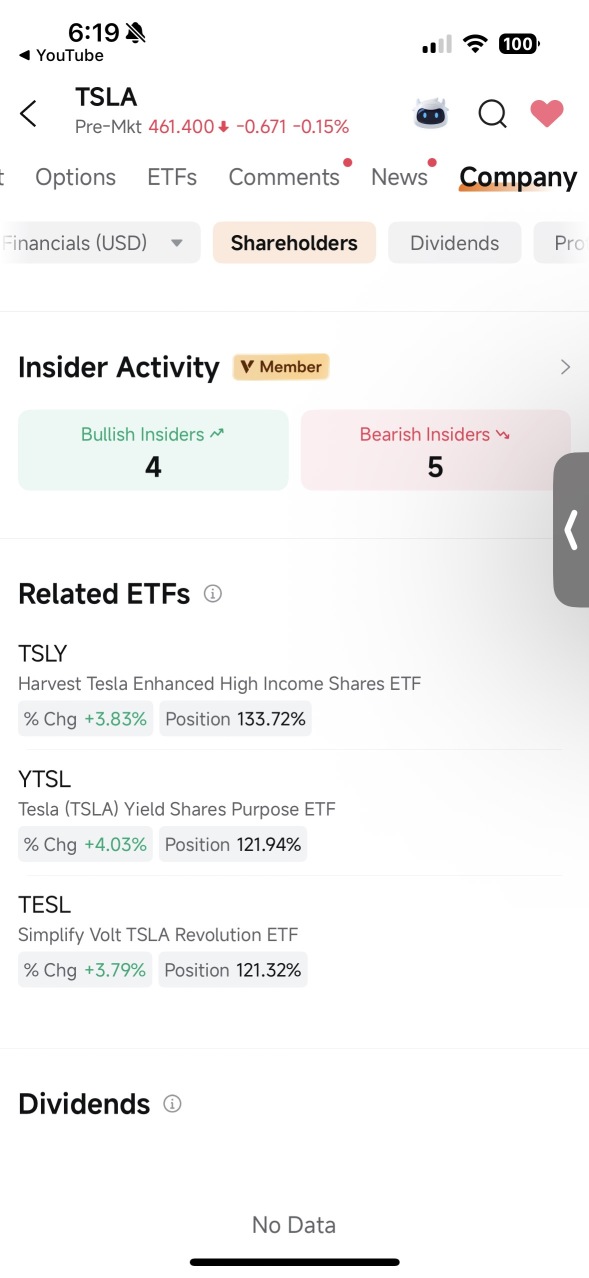Click the heart favorites icon

546,113
